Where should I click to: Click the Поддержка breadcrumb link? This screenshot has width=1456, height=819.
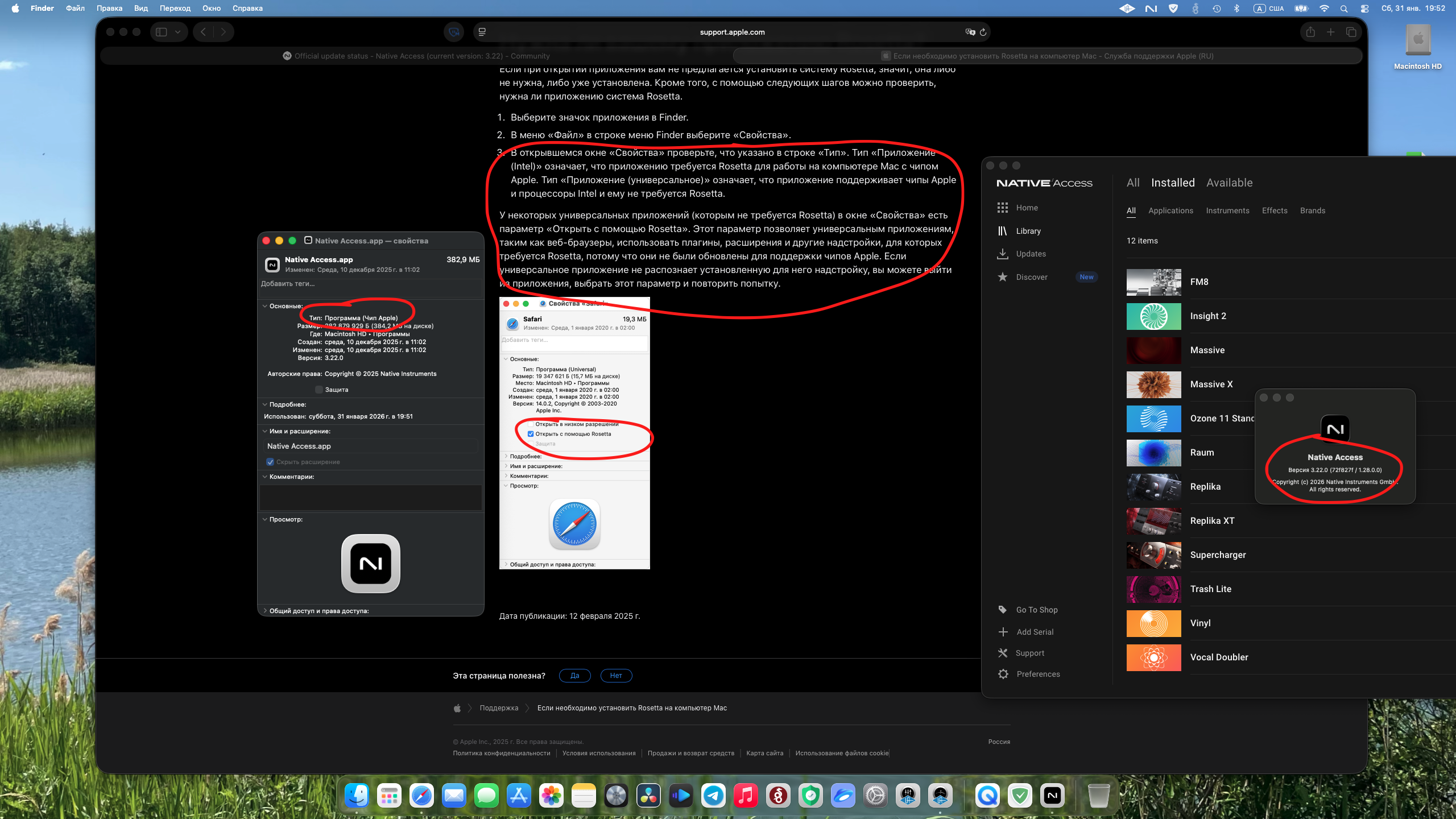pyautogui.click(x=499, y=708)
